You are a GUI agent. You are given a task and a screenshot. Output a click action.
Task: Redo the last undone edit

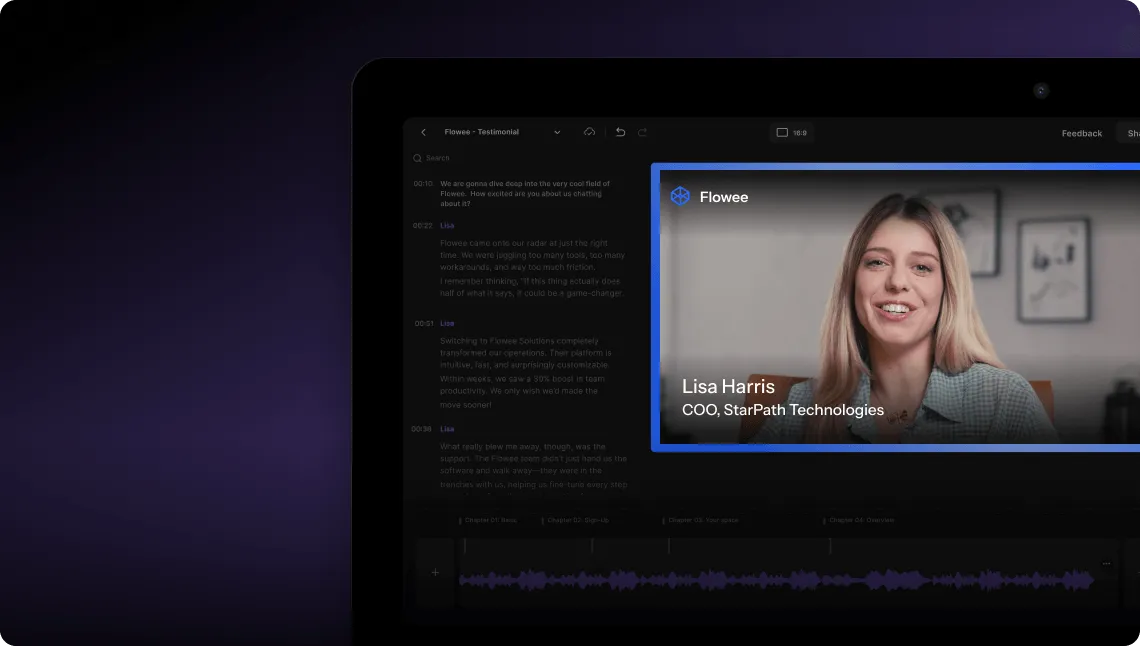(642, 132)
